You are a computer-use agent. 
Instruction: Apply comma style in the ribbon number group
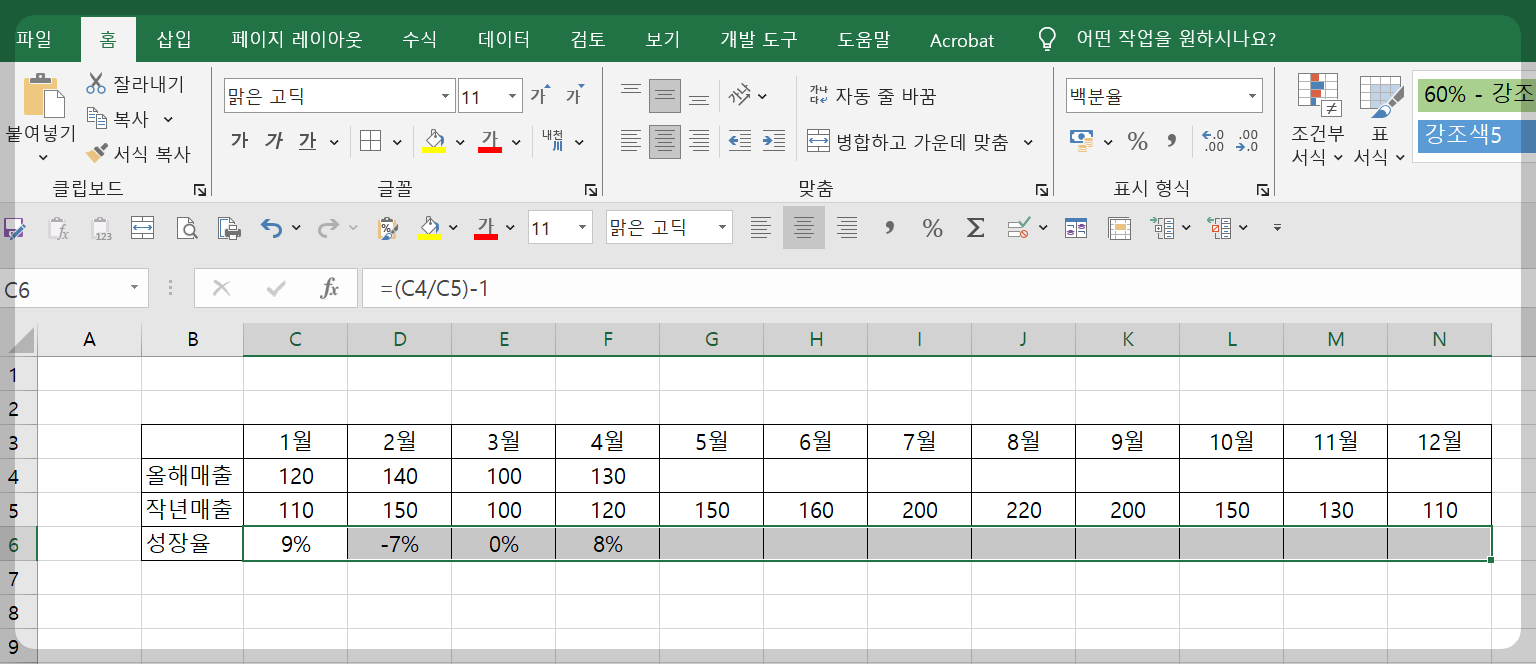(x=1172, y=141)
